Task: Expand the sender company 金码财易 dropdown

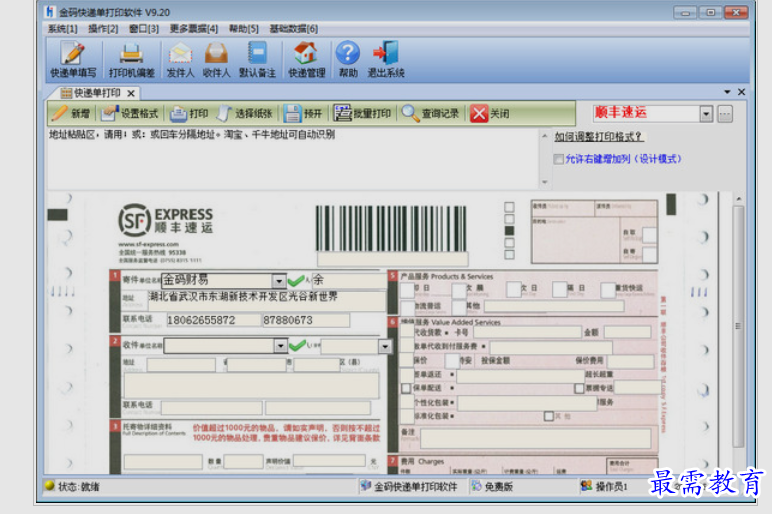Action: [279, 281]
